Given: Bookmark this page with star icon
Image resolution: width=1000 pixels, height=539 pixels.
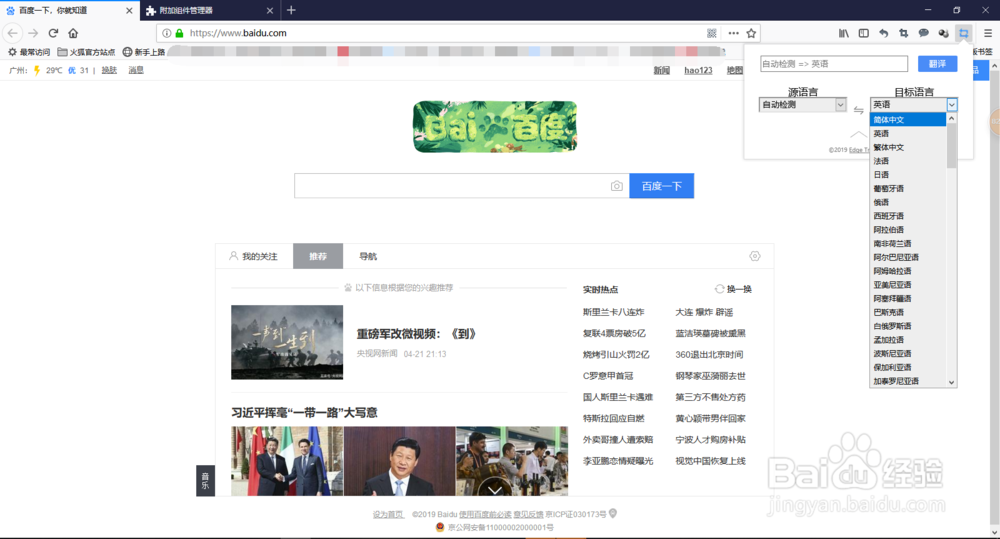Looking at the screenshot, I should [751, 33].
